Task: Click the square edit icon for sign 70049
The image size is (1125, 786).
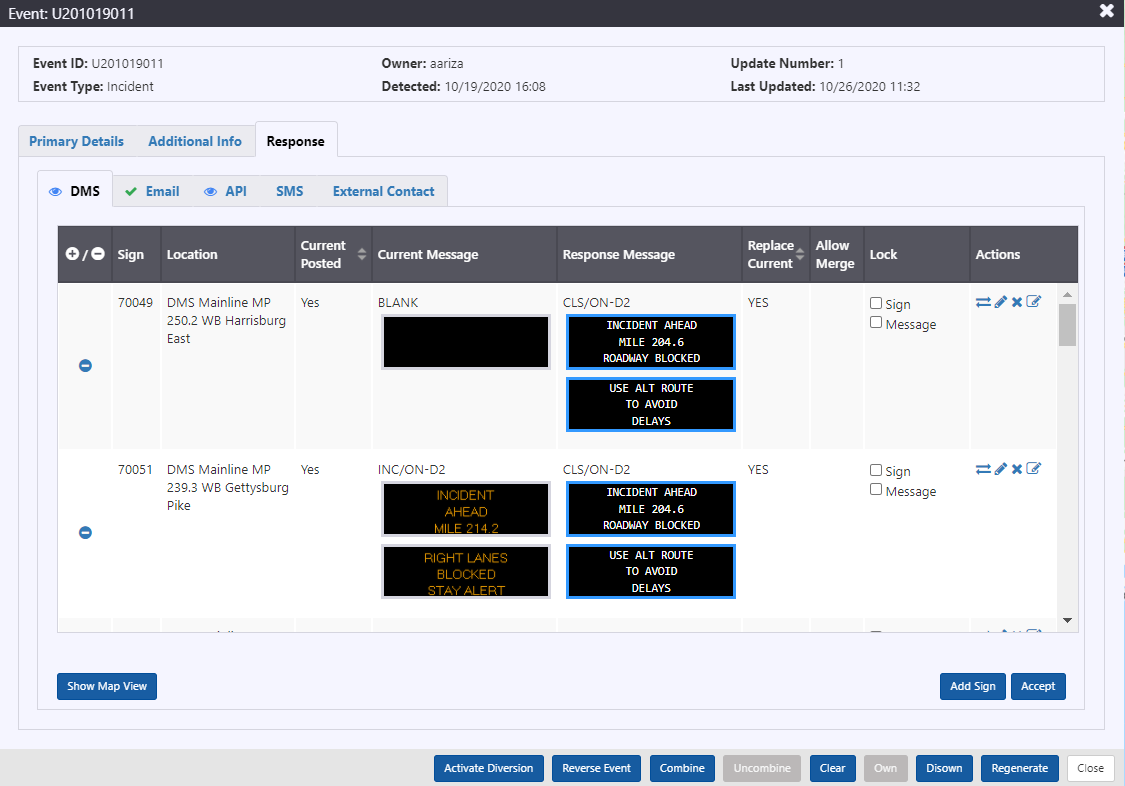Action: click(x=1033, y=301)
